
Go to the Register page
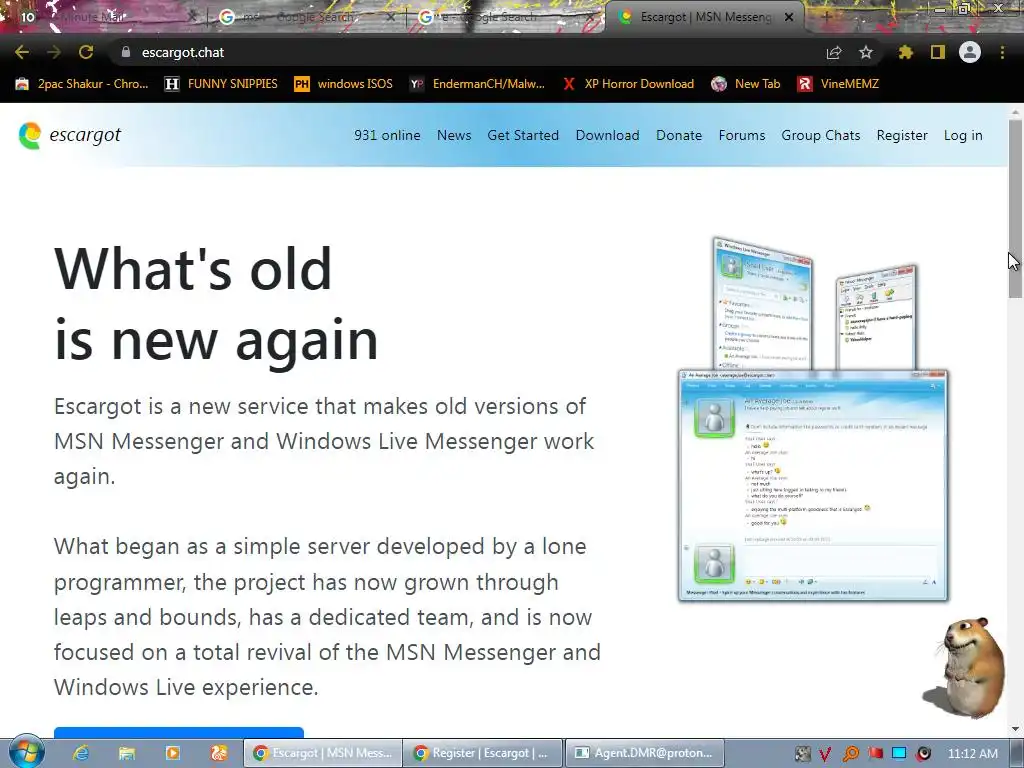pos(902,135)
